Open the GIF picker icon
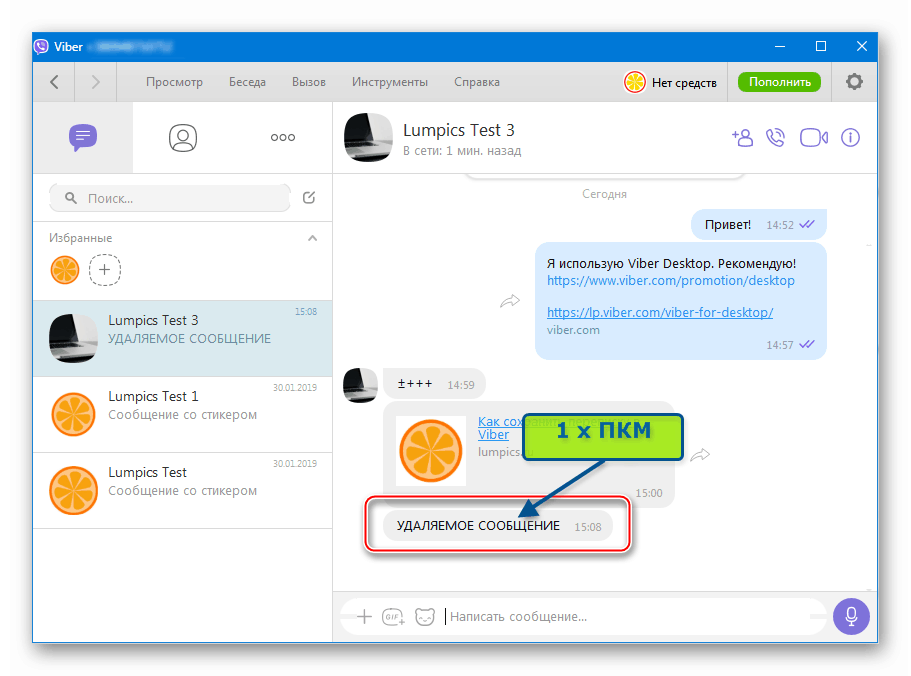911x676 pixels. pyautogui.click(x=393, y=617)
